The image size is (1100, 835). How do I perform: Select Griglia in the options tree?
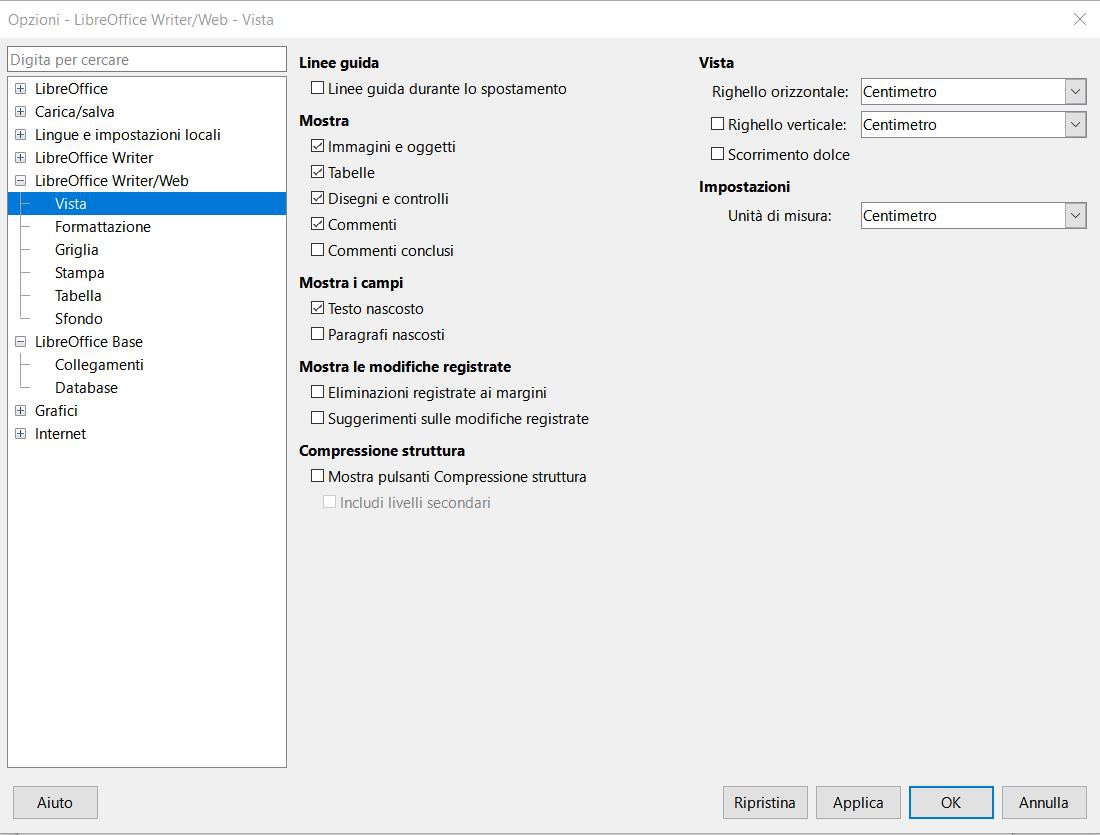click(x=76, y=250)
